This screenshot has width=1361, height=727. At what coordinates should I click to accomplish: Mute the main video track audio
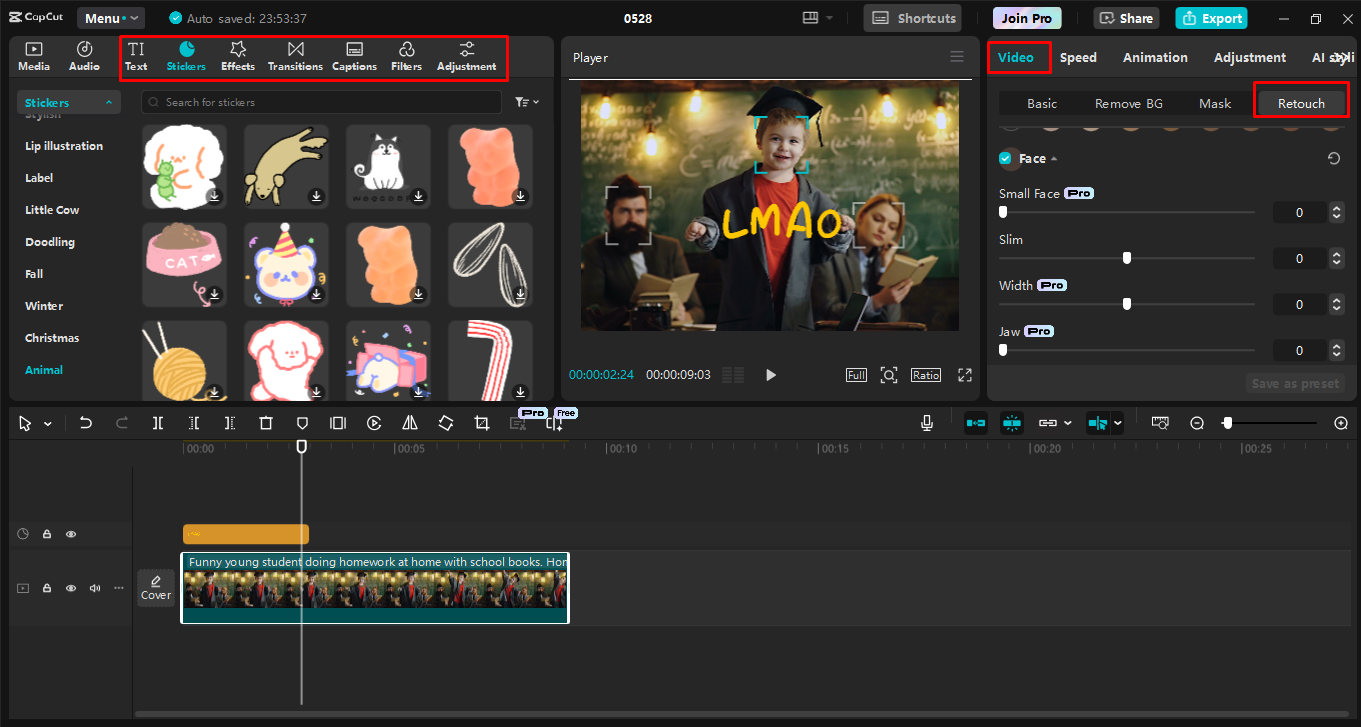95,588
